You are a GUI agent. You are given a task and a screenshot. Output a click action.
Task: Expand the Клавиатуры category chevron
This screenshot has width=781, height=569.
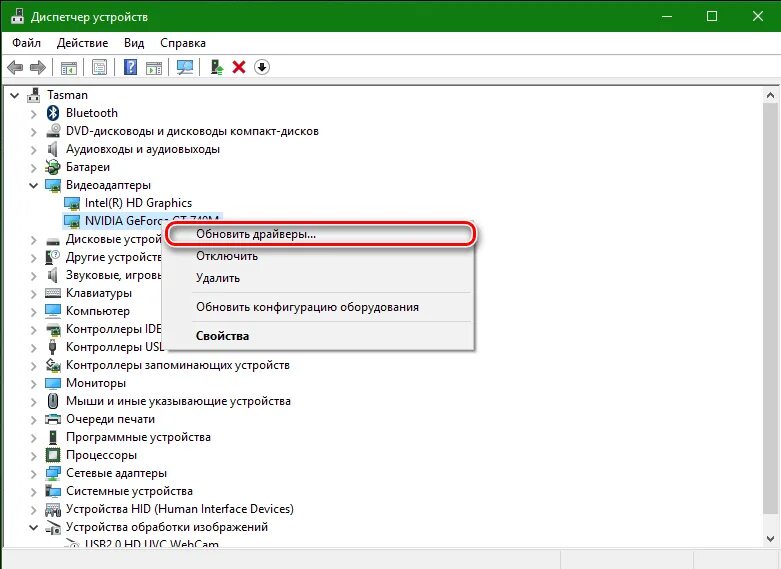(33, 293)
